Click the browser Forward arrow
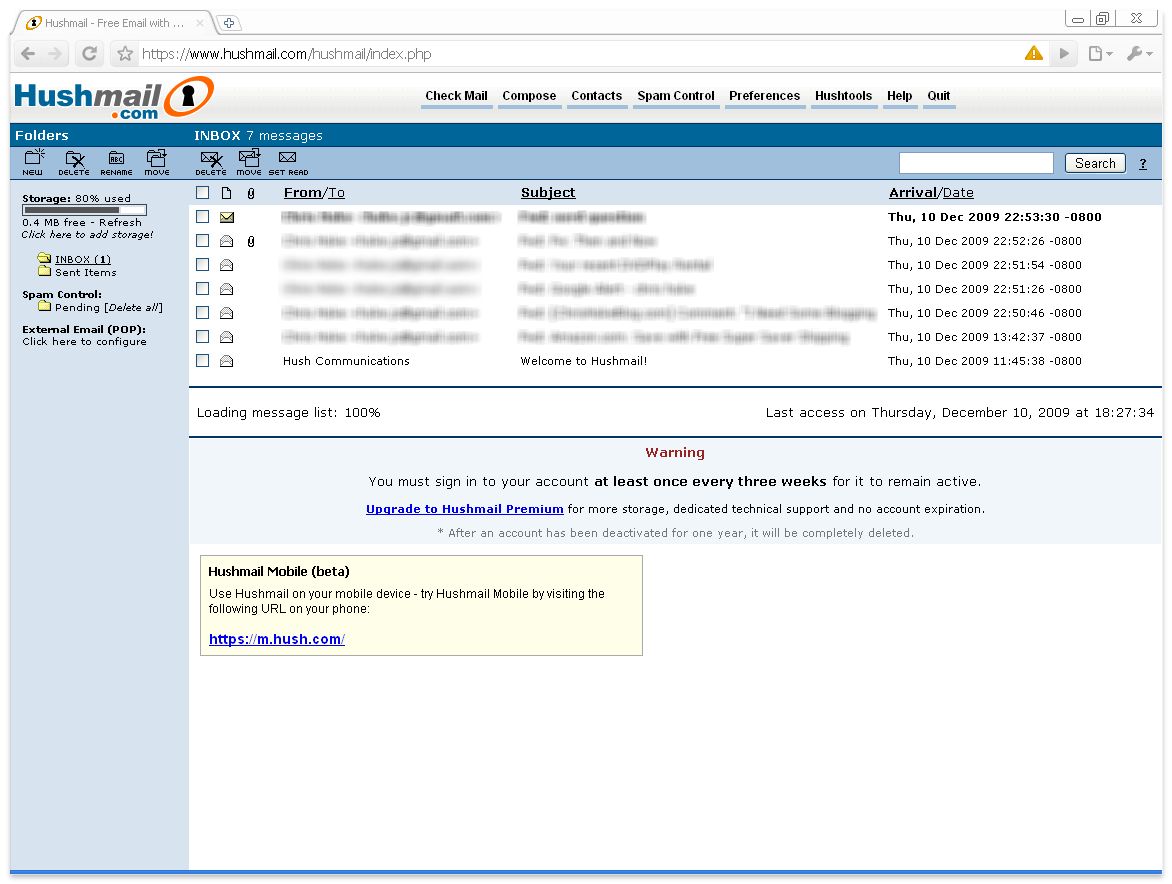The width and height of the screenshot is (1172, 884). (55, 54)
